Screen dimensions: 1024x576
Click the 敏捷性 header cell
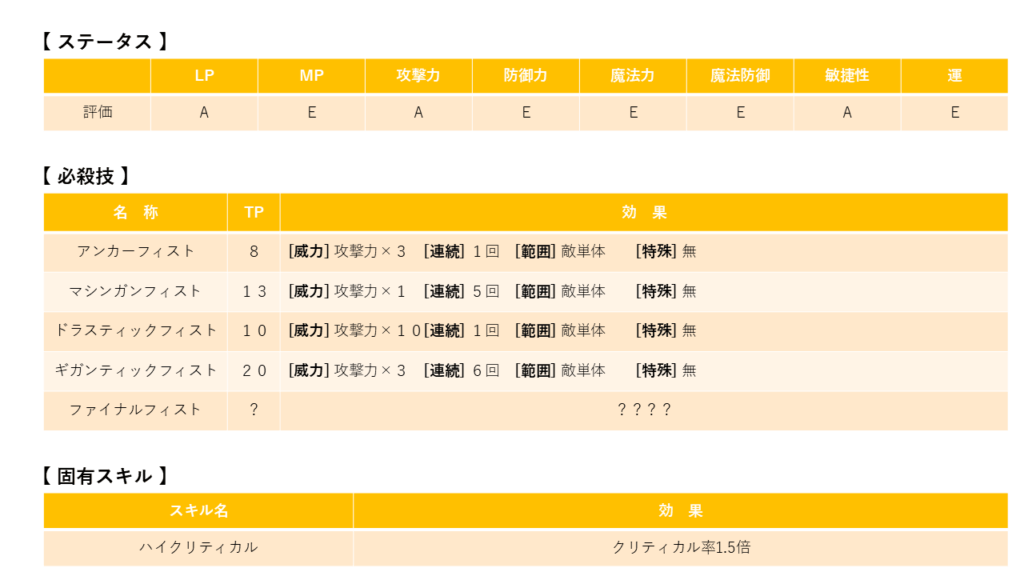(x=847, y=76)
